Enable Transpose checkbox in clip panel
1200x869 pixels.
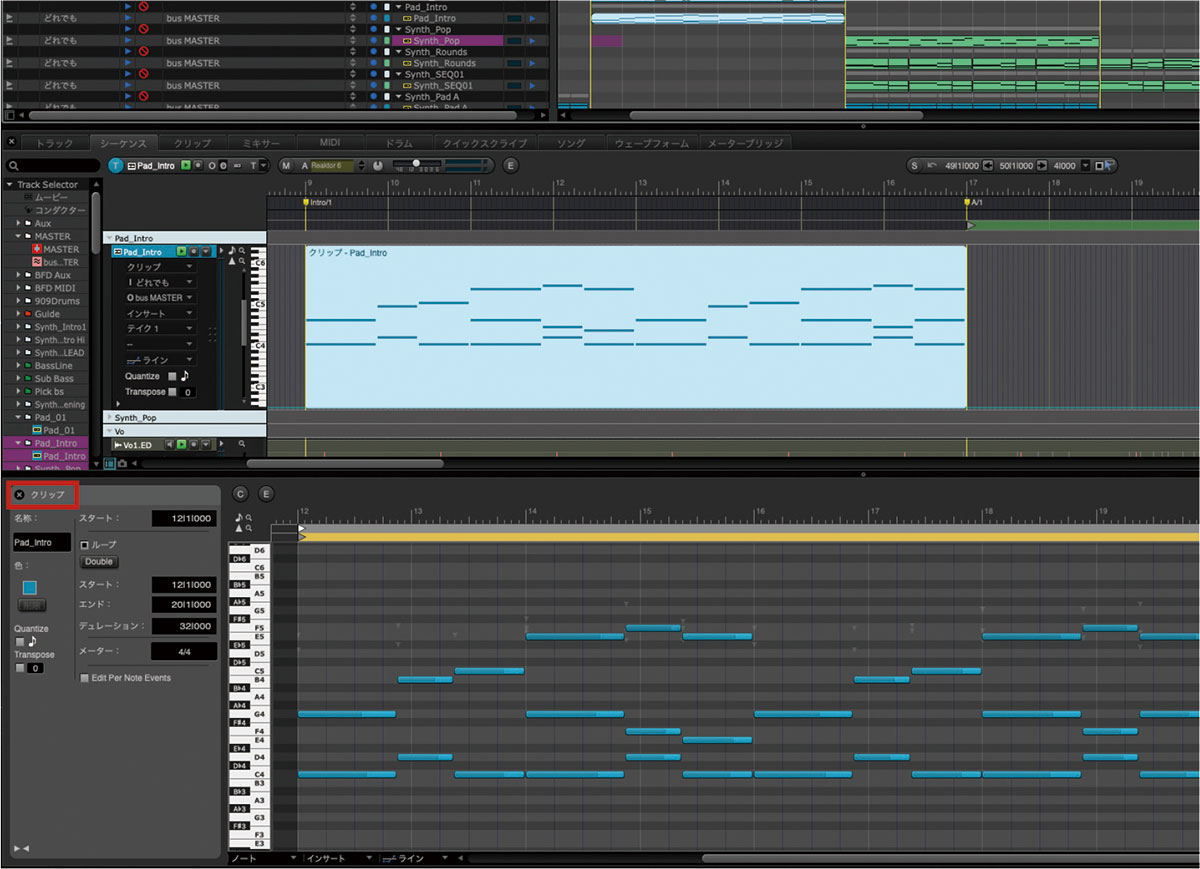click(x=19, y=668)
